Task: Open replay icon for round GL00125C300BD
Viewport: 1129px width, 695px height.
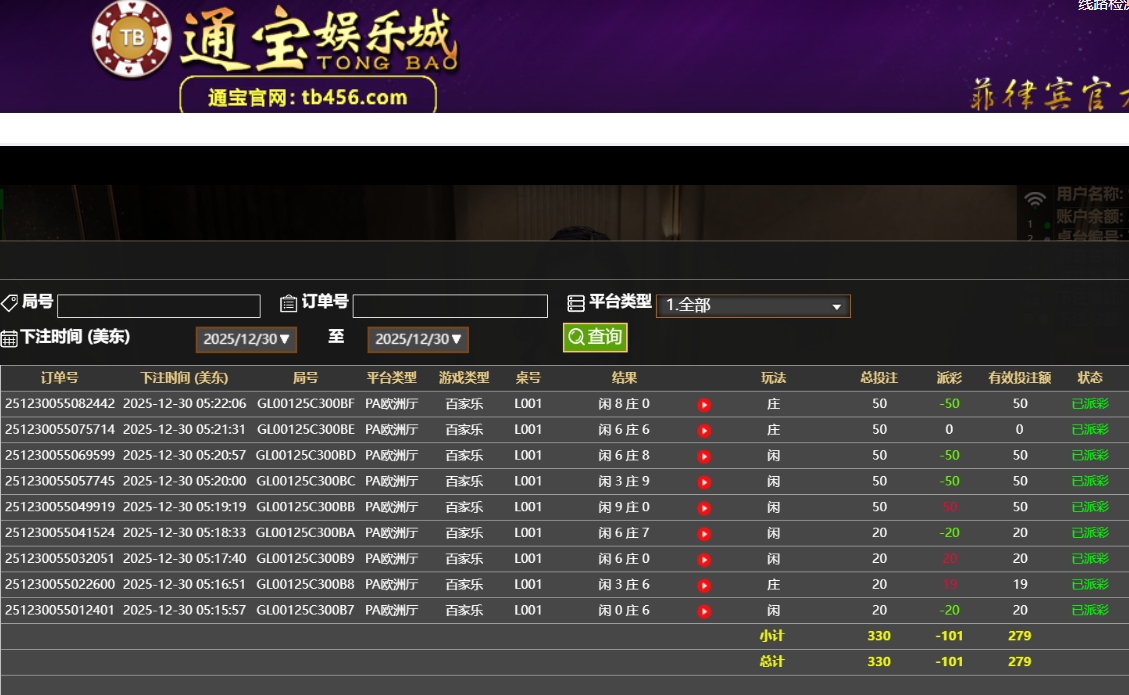Action: (704, 457)
